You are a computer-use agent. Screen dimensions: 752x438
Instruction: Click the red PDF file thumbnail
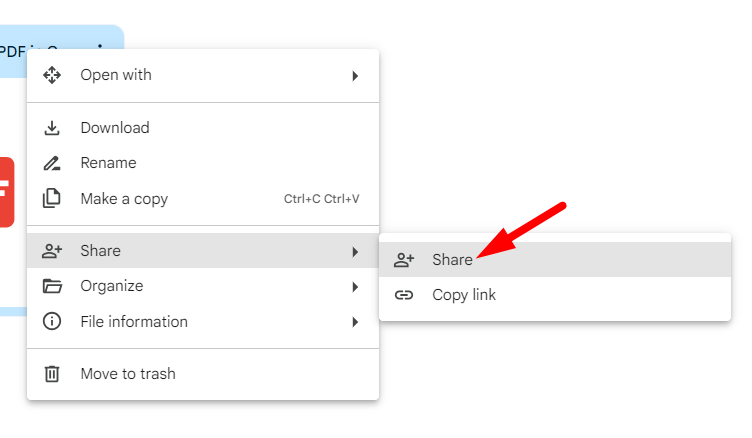pyautogui.click(x=6, y=191)
